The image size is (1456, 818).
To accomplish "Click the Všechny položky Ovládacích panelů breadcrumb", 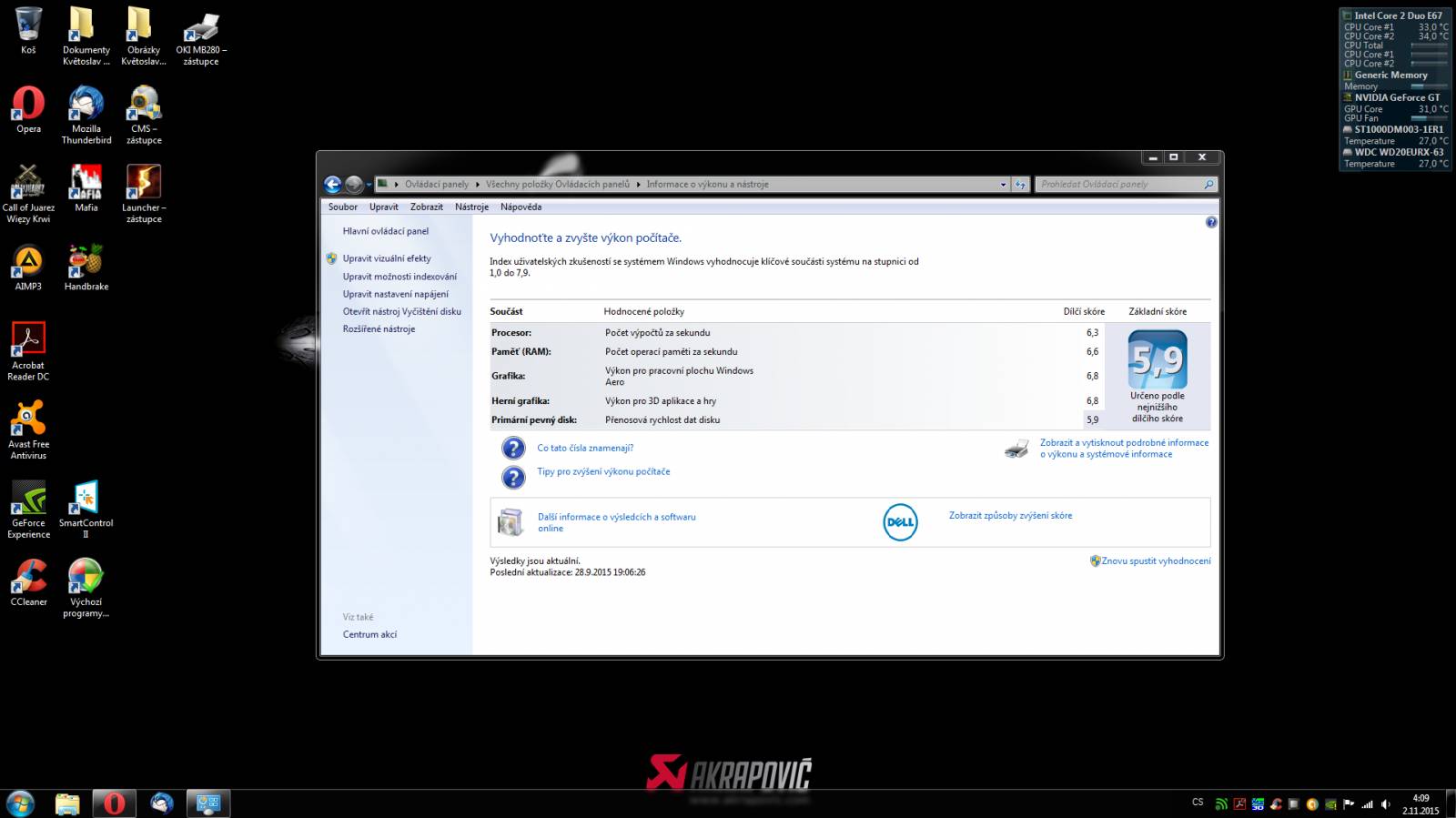I will [x=558, y=184].
